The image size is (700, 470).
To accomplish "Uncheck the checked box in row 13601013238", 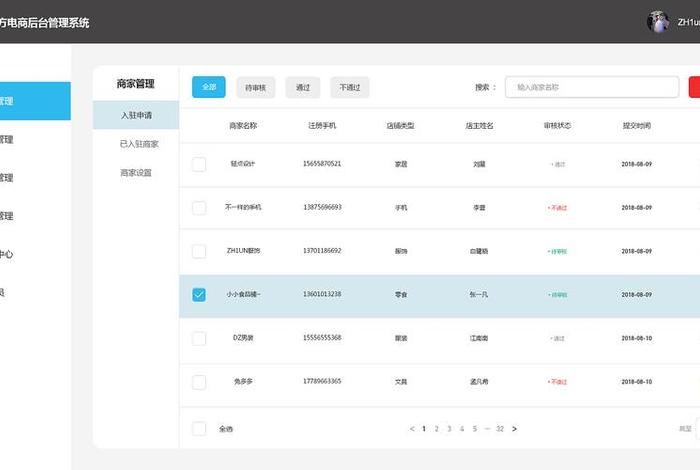I will [199, 295].
